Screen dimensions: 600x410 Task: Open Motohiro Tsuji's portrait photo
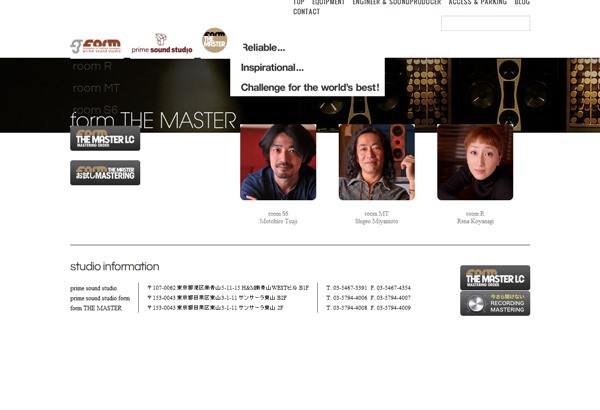pos(278,162)
